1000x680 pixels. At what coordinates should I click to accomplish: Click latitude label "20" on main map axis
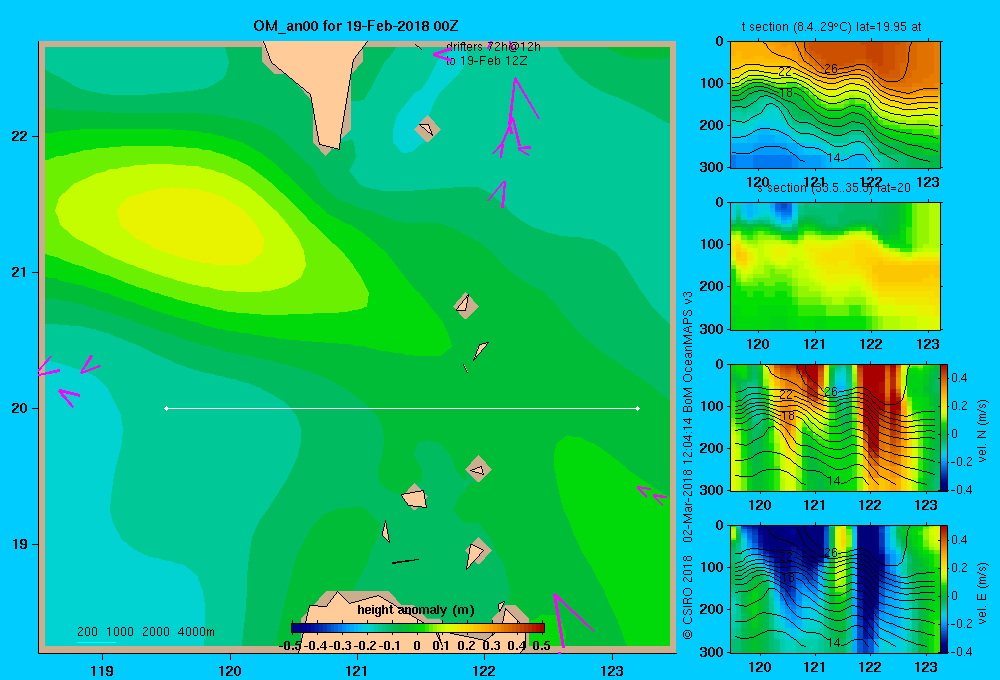[20, 408]
